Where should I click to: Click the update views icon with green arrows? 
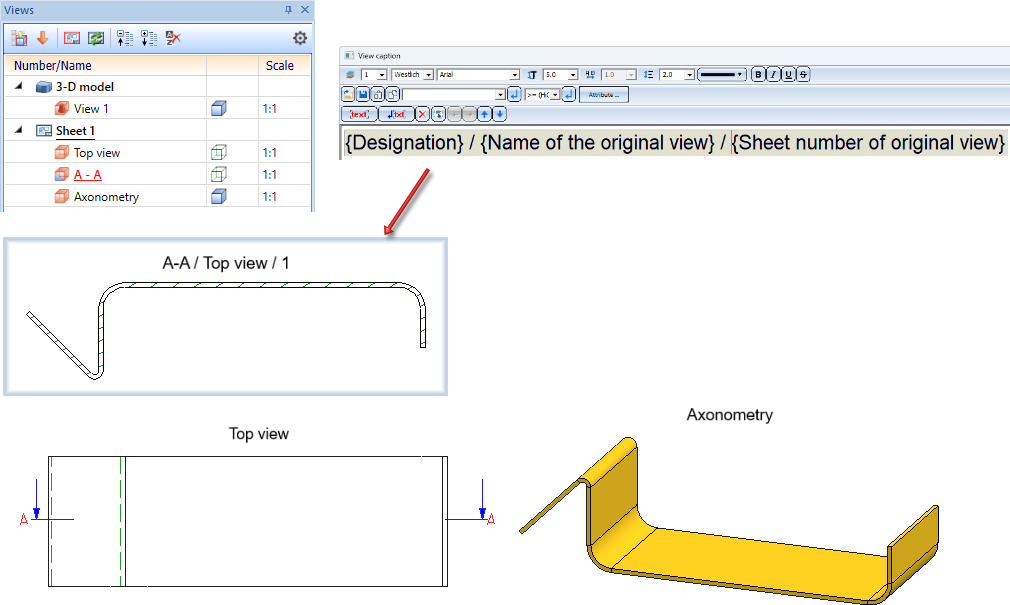pyautogui.click(x=96, y=39)
